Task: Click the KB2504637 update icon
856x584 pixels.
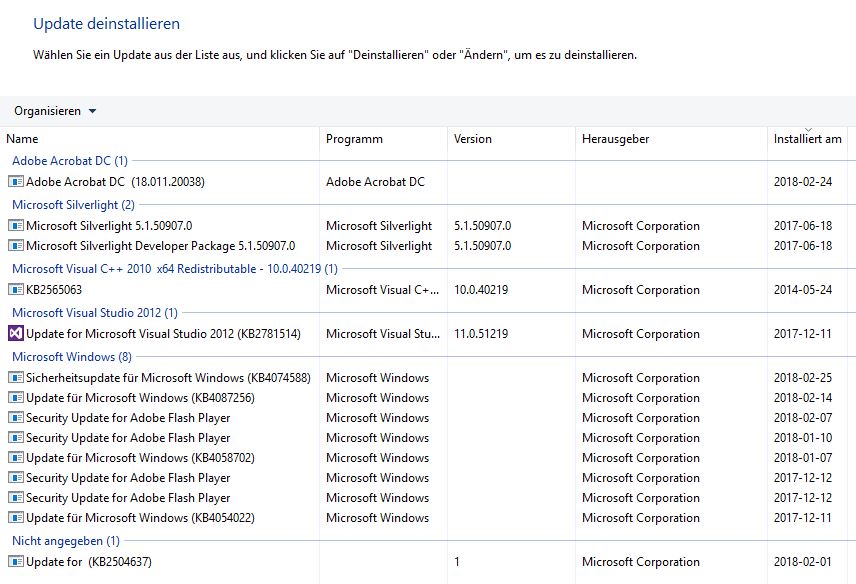Action: pos(15,562)
